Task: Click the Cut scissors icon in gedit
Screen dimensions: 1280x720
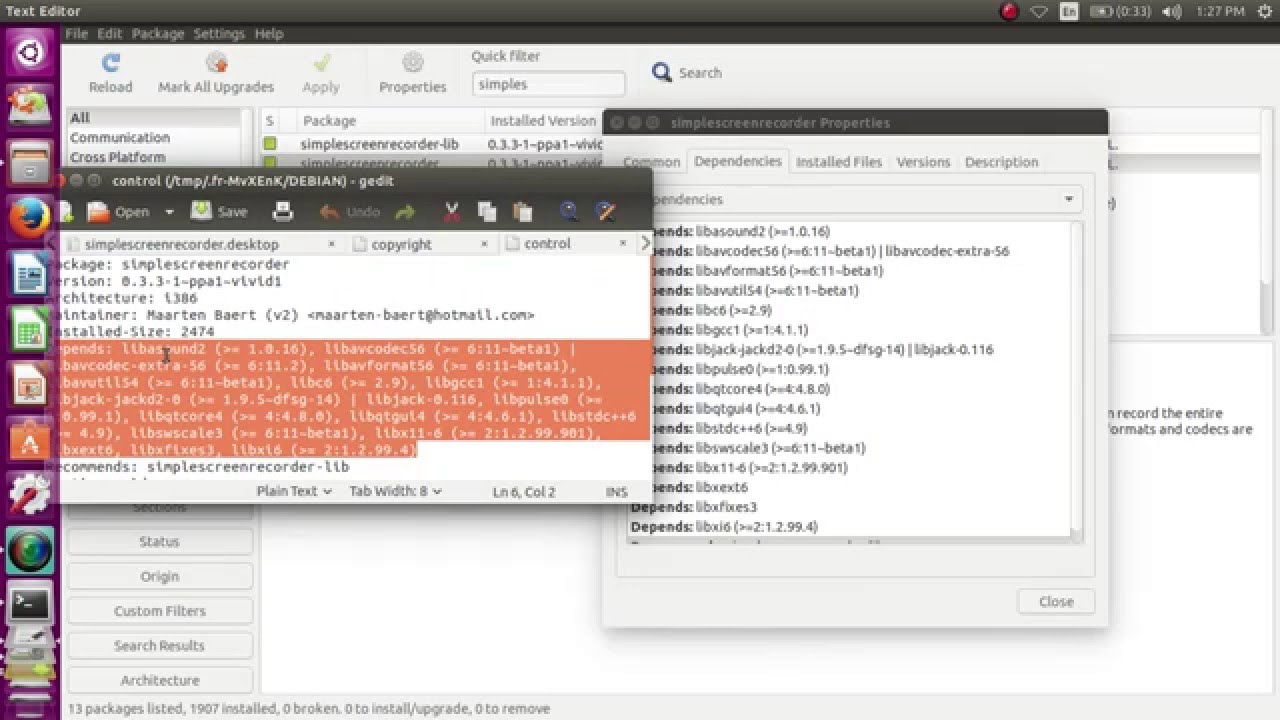Action: [x=451, y=211]
